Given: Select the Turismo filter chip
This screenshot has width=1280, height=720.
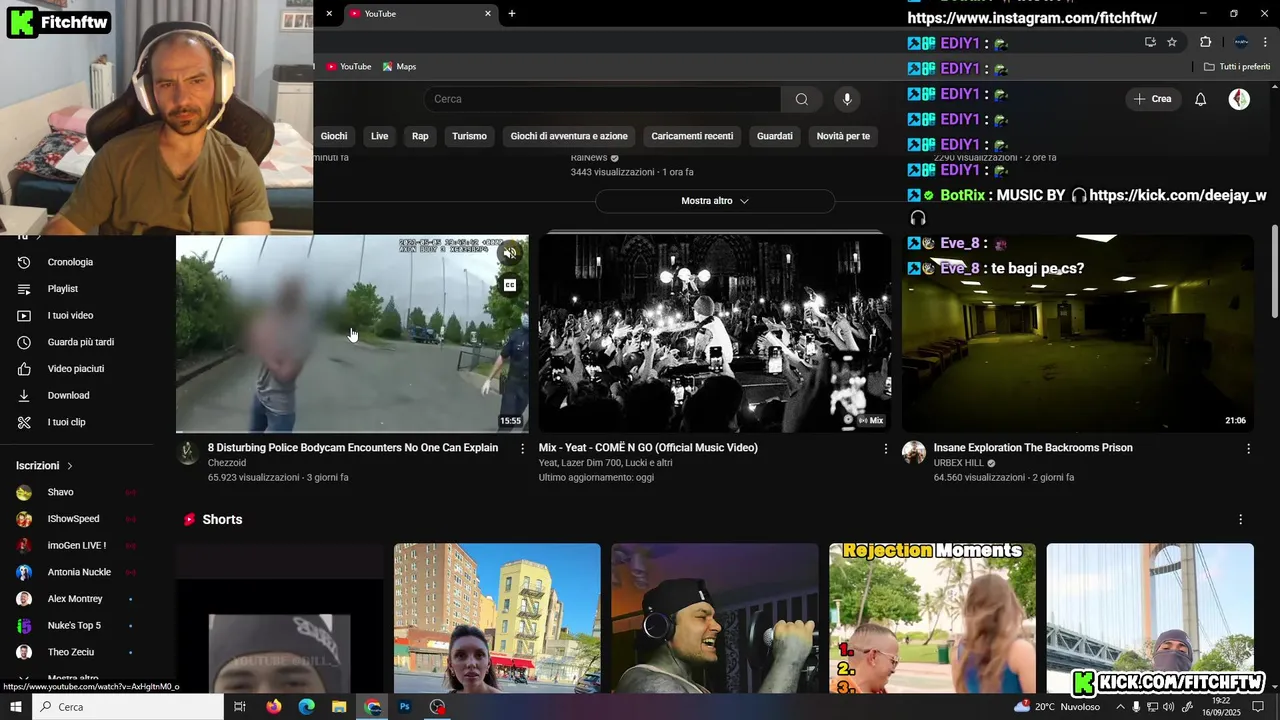Looking at the screenshot, I should [x=469, y=136].
